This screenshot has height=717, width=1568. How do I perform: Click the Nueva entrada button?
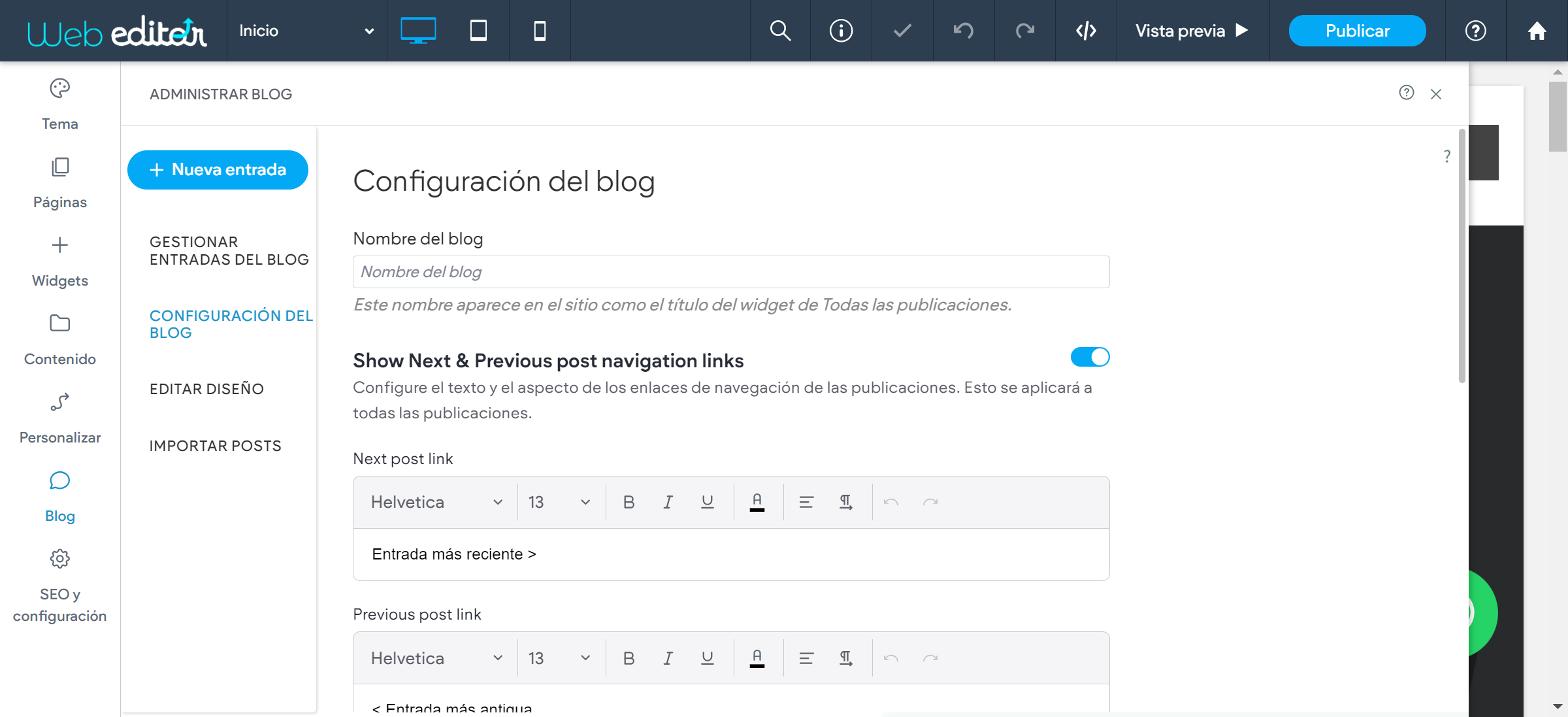(x=218, y=170)
